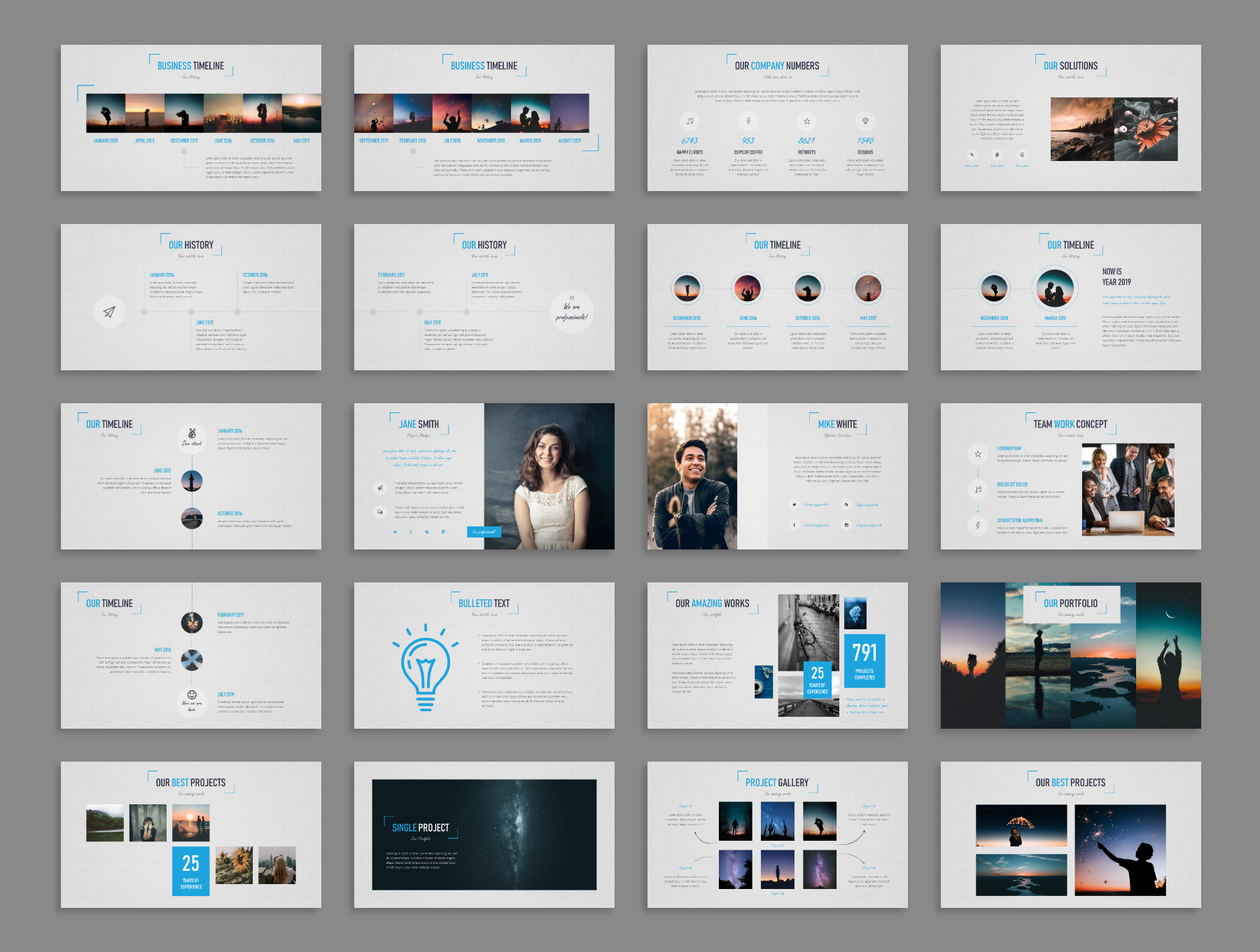
Task: Click the smiley face icon on timeline slide
Action: pos(192,695)
